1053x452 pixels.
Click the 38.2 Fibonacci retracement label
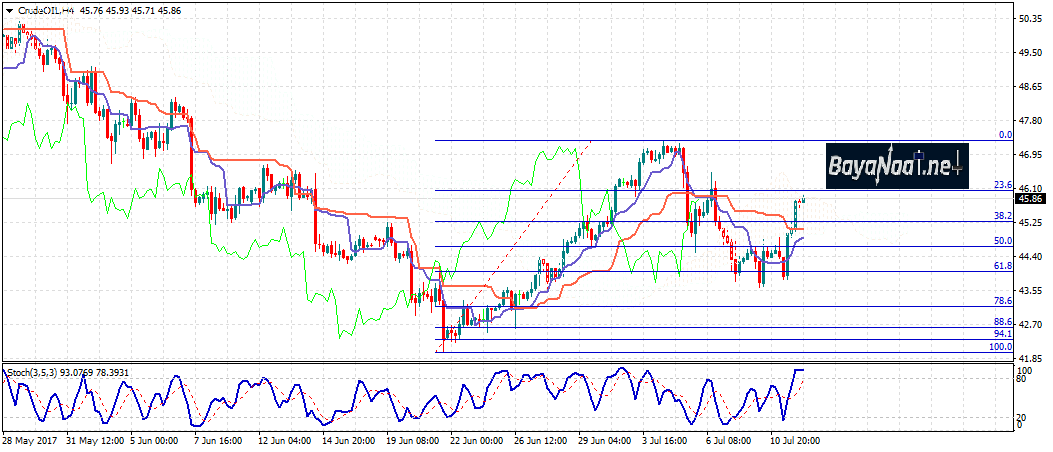coord(1004,215)
